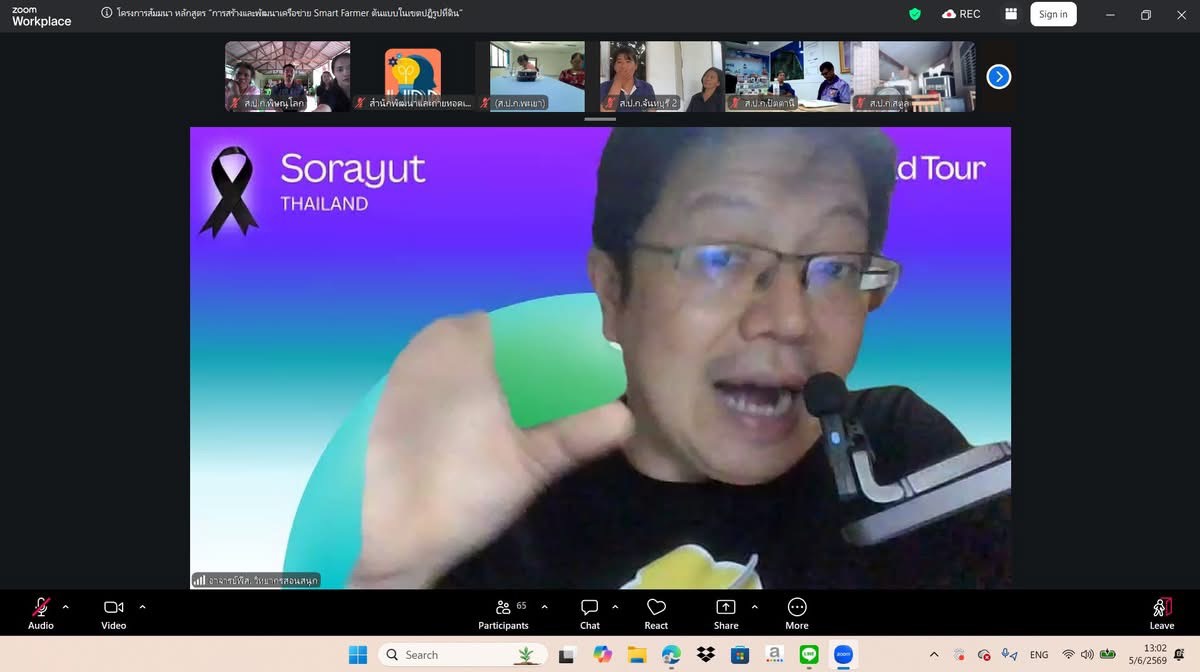Show hidden system tray icons

point(934,655)
